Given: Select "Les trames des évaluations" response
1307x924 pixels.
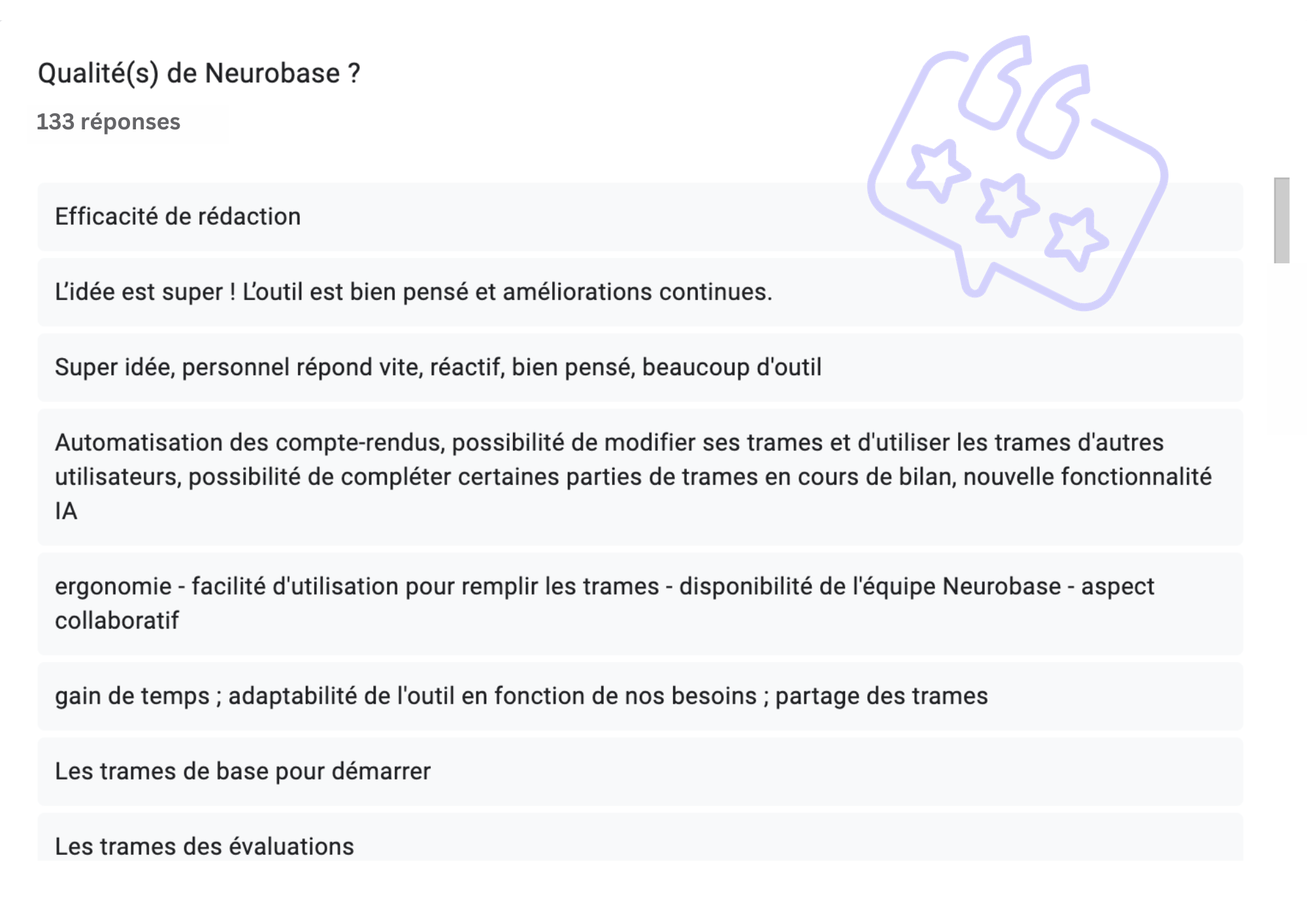Looking at the screenshot, I should [204, 846].
